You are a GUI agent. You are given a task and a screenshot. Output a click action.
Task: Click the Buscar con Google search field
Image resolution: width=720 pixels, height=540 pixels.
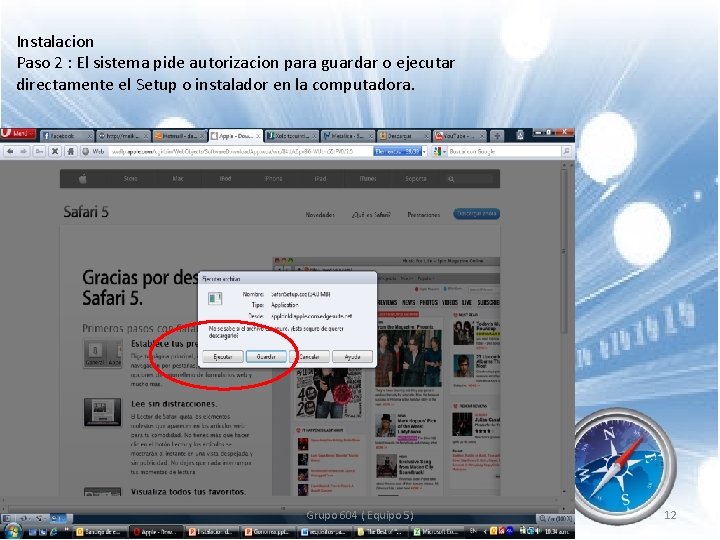504,151
